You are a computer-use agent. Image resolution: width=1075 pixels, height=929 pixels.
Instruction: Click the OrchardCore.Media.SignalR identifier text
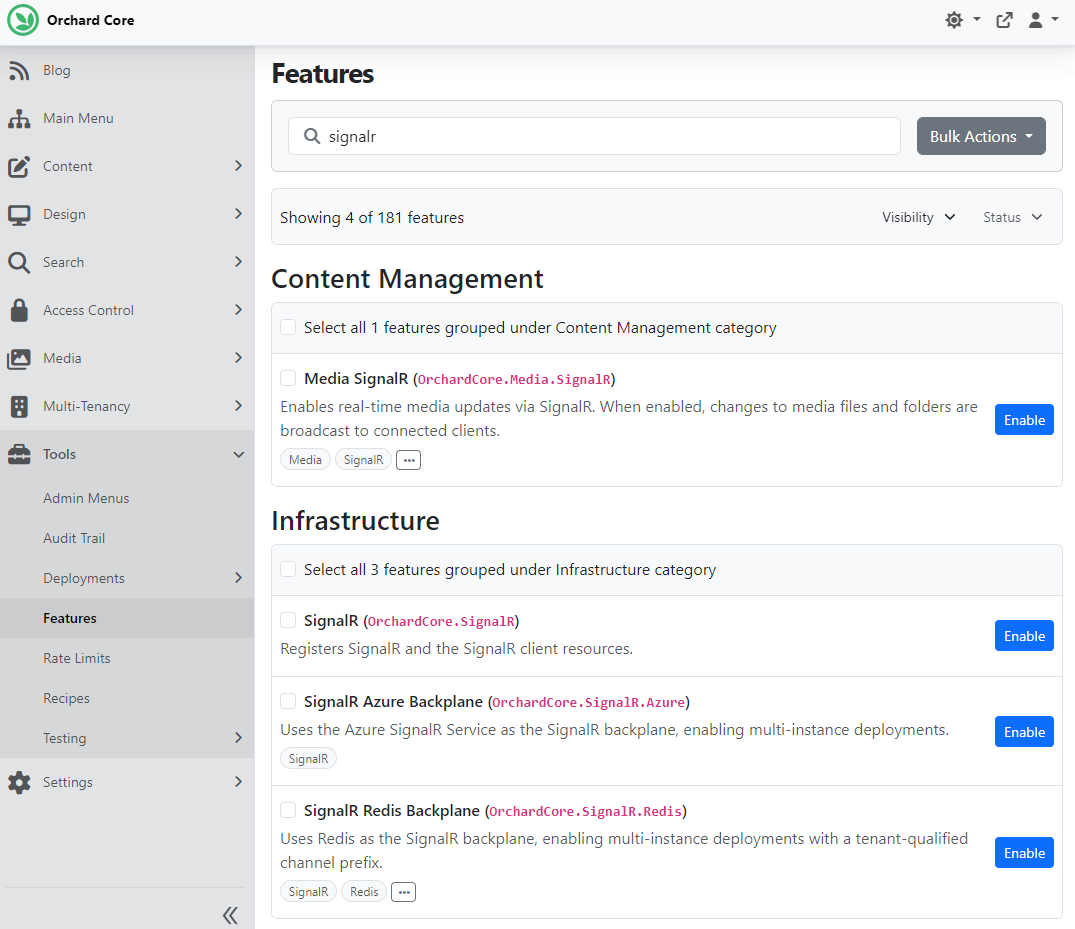[514, 379]
